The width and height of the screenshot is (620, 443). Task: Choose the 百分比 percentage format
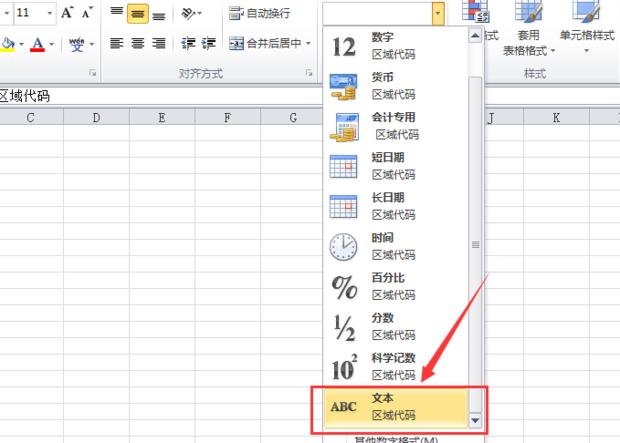395,287
